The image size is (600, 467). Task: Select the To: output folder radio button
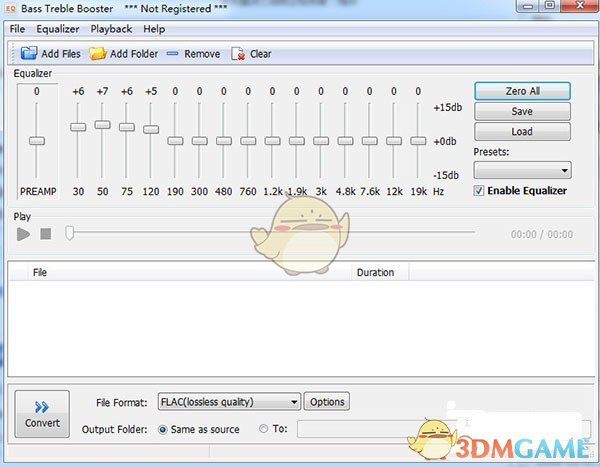263,429
